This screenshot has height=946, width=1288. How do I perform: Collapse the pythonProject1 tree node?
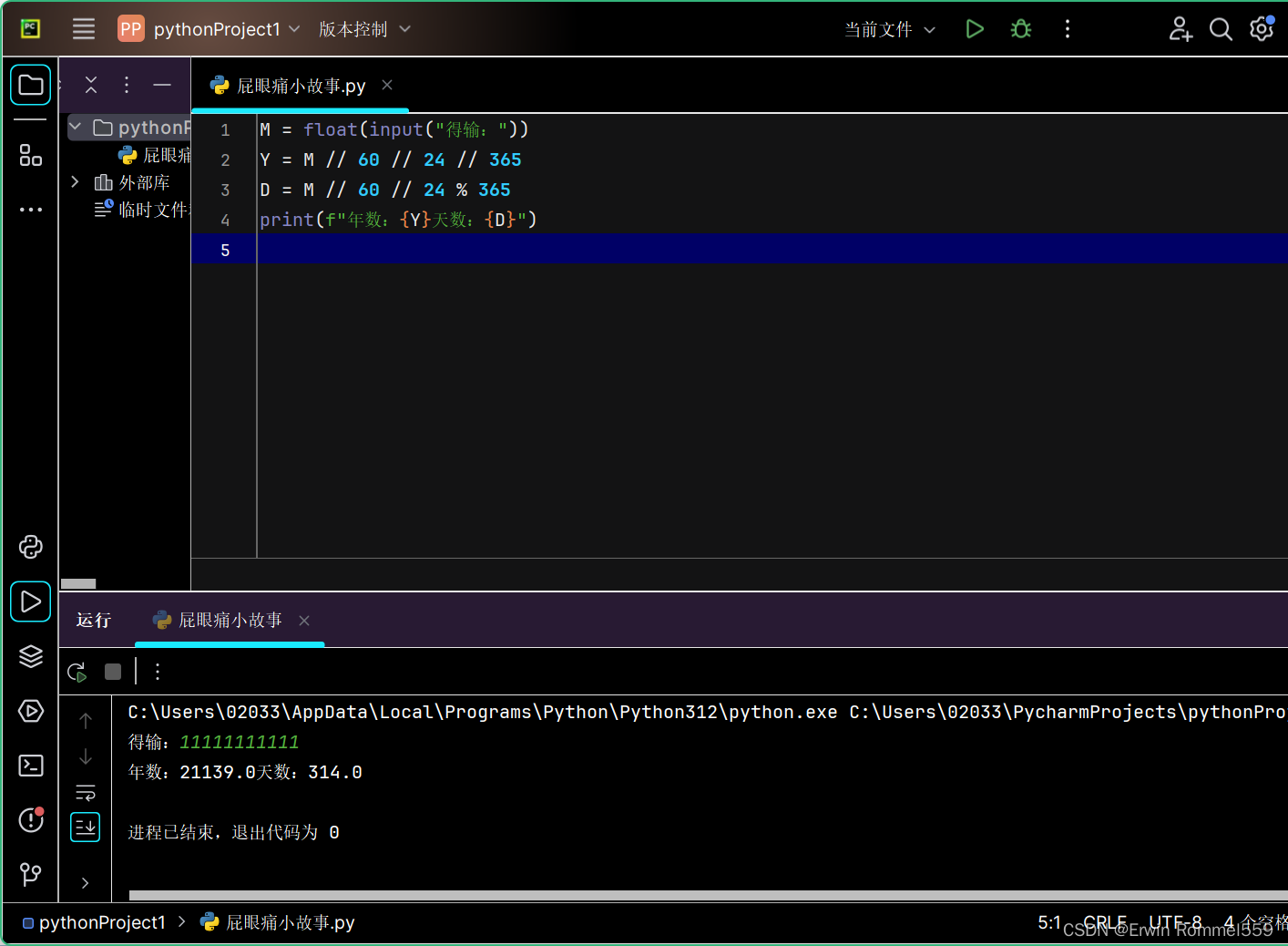point(75,127)
